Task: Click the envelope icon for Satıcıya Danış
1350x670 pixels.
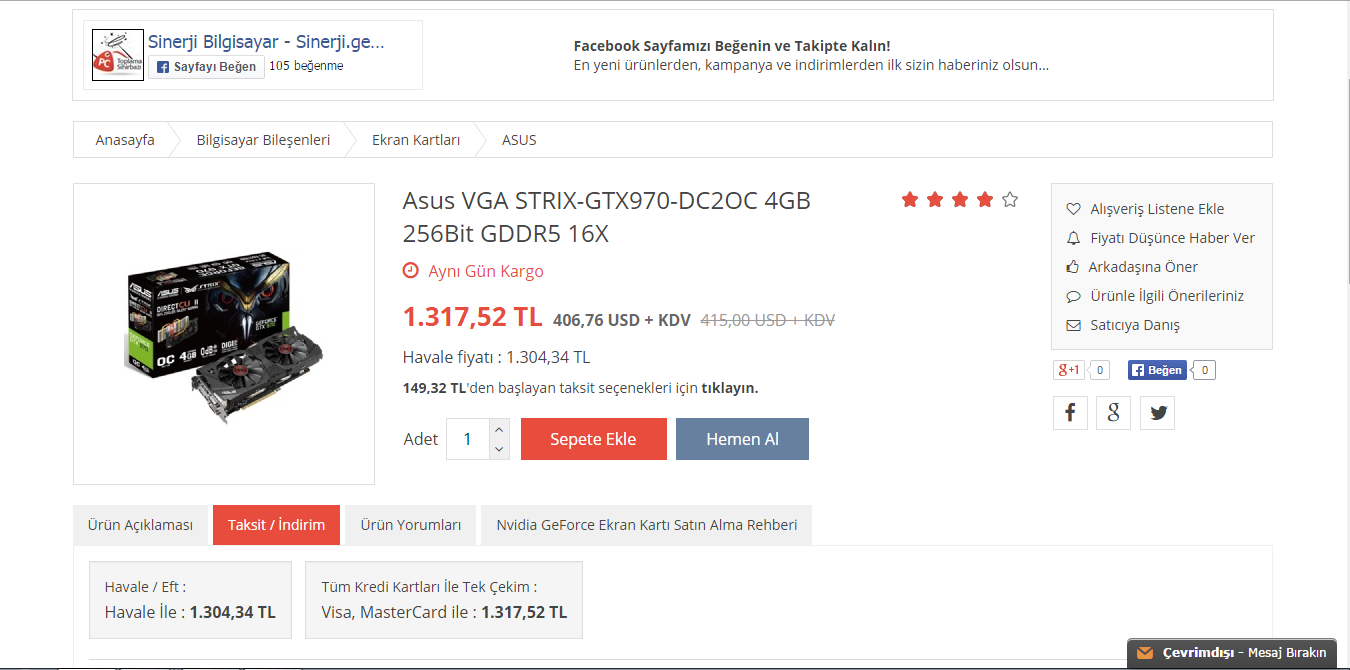Action: [x=1073, y=325]
